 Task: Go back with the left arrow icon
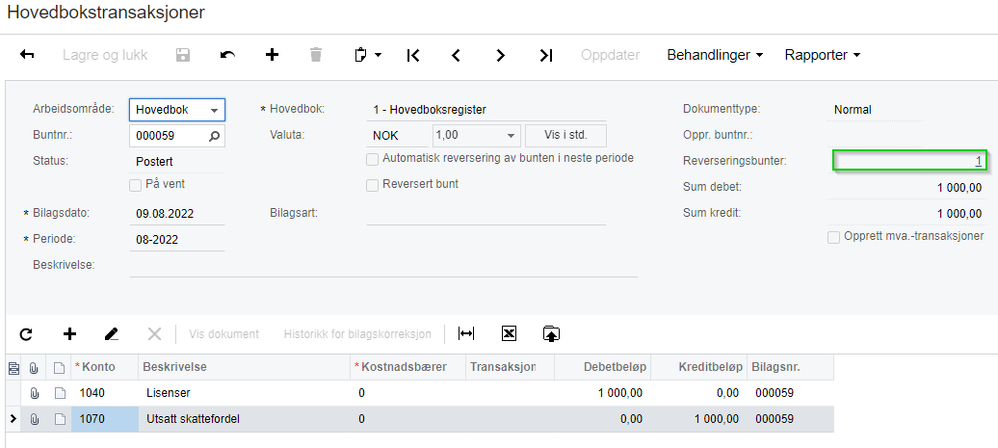pyautogui.click(x=27, y=55)
